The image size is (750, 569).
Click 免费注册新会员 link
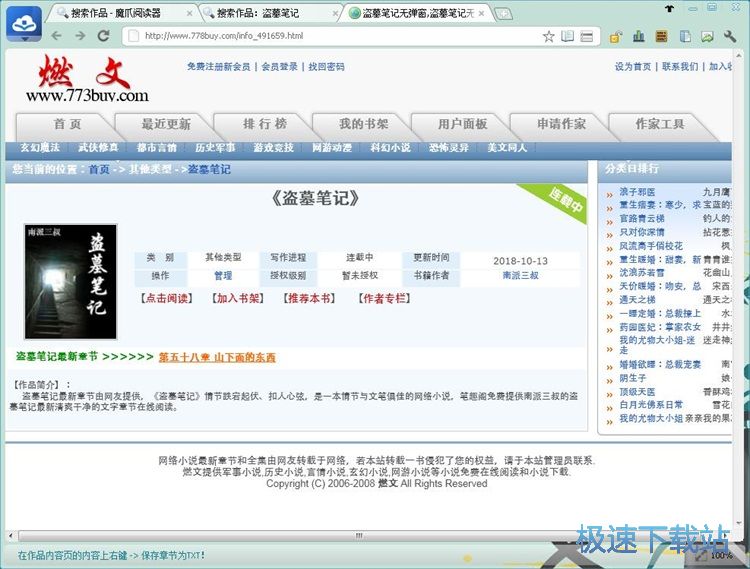tap(219, 67)
